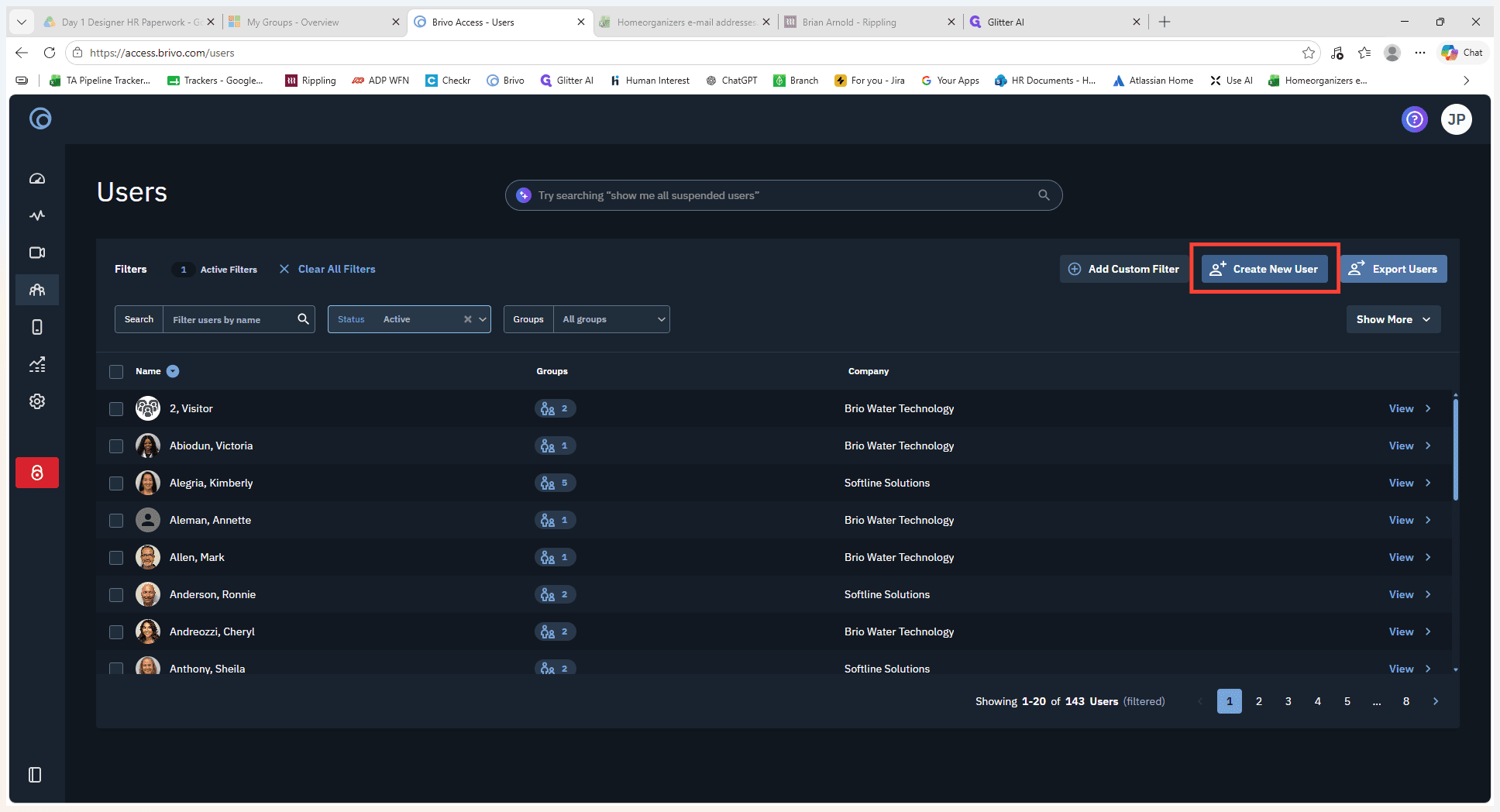Toggle the sidebar panel icon at bottom
1500x812 pixels.
pos(35,775)
